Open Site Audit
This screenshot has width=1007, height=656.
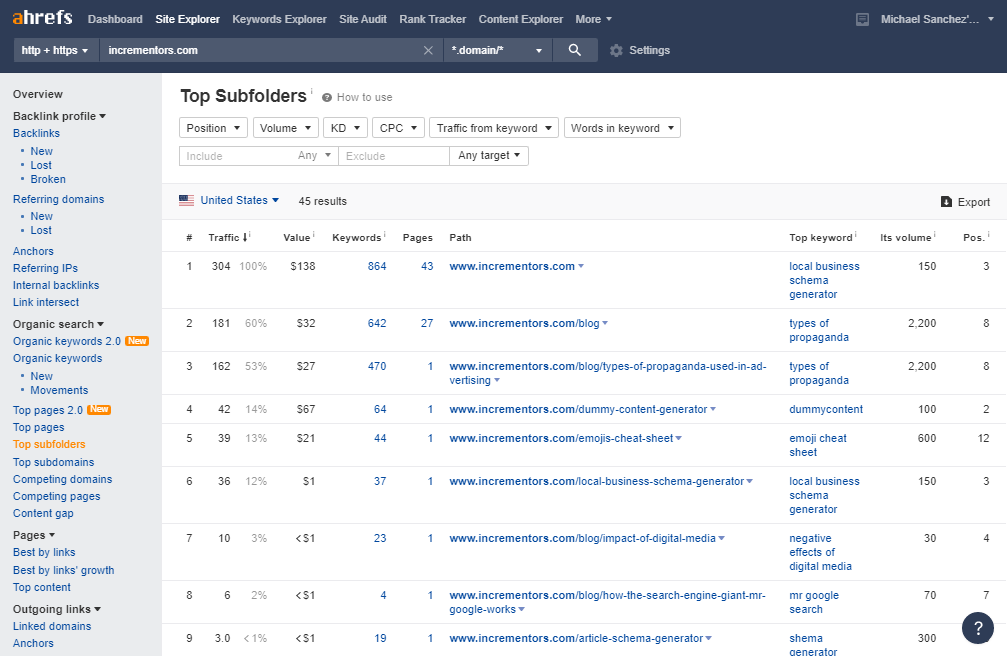tap(363, 19)
